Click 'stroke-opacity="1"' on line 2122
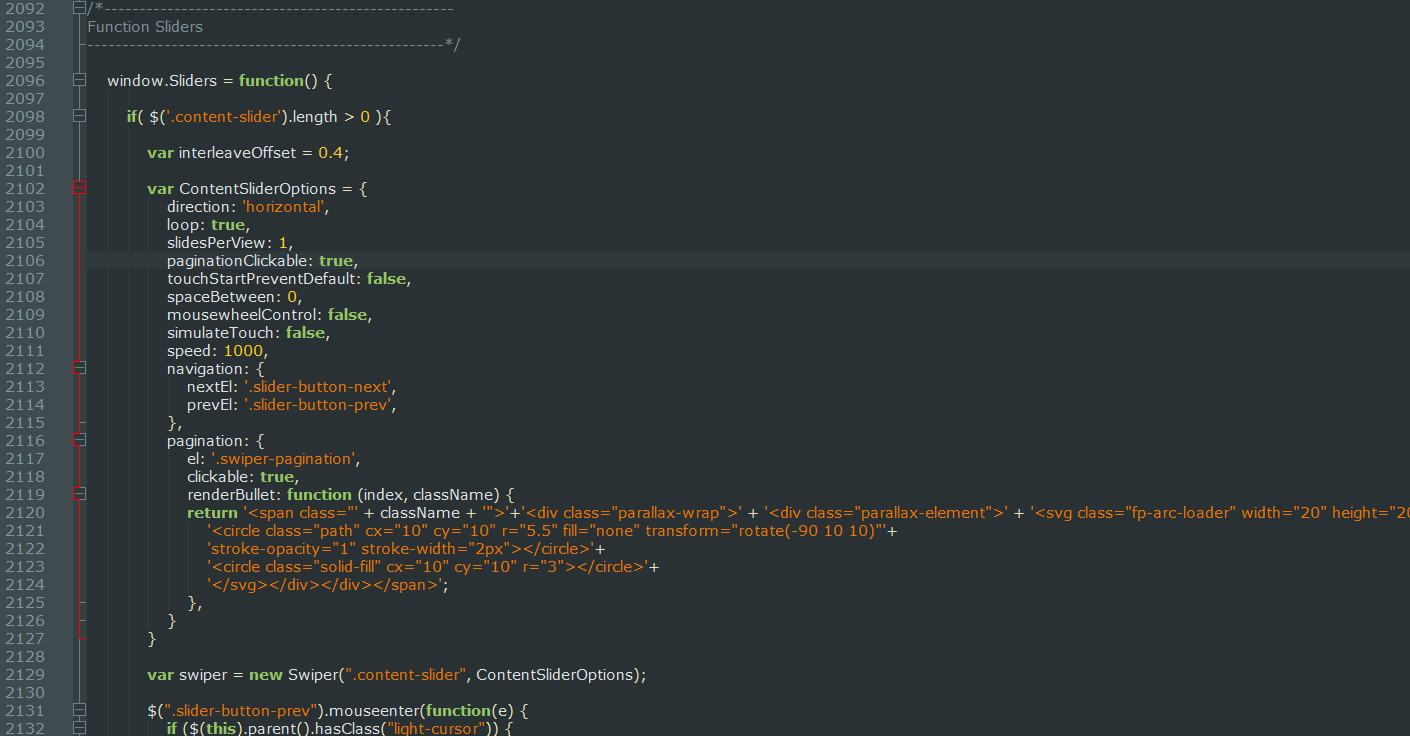Screen dimensions: 1410x736 tap(281, 549)
